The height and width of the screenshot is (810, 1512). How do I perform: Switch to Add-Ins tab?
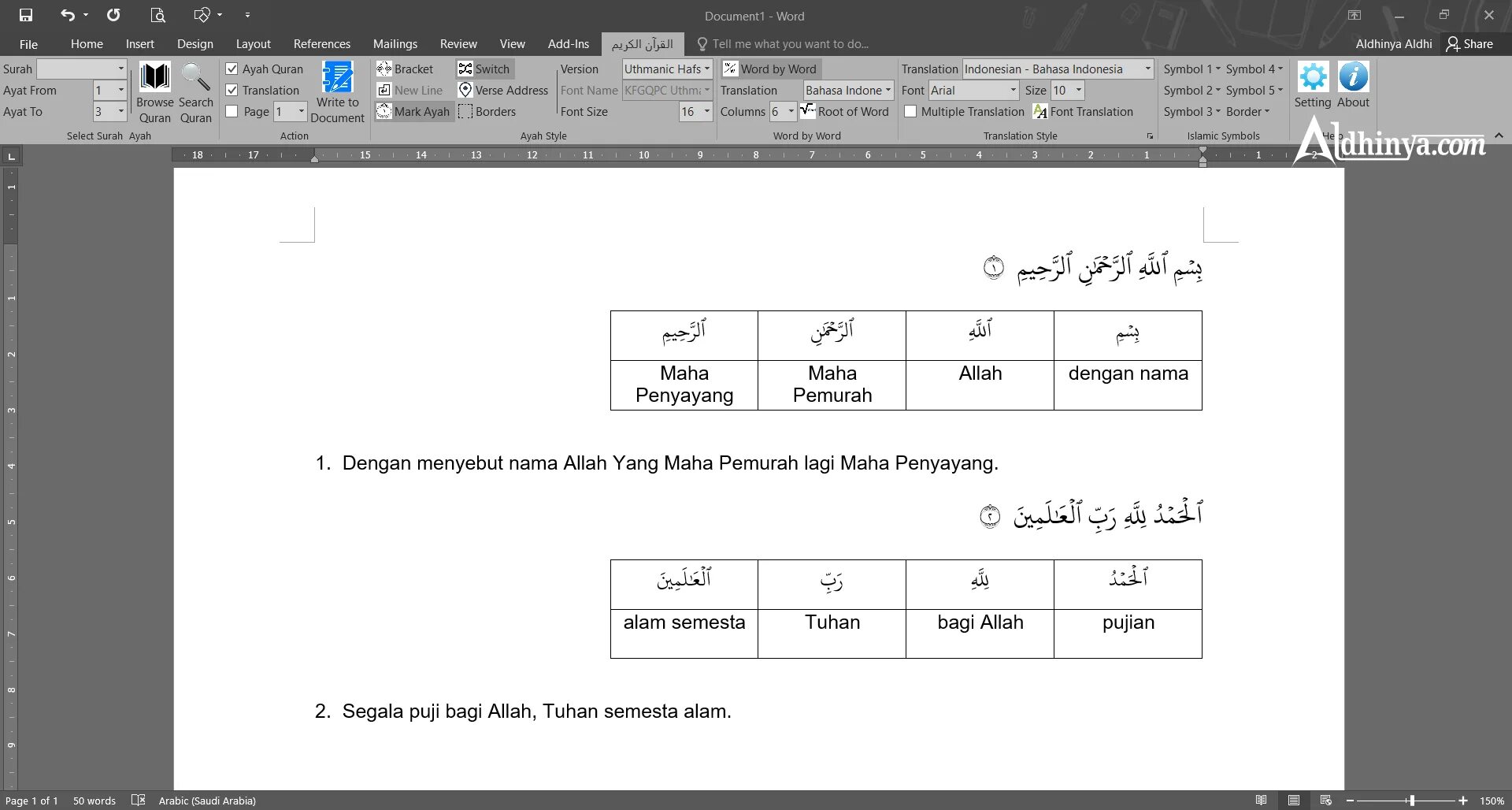(568, 44)
